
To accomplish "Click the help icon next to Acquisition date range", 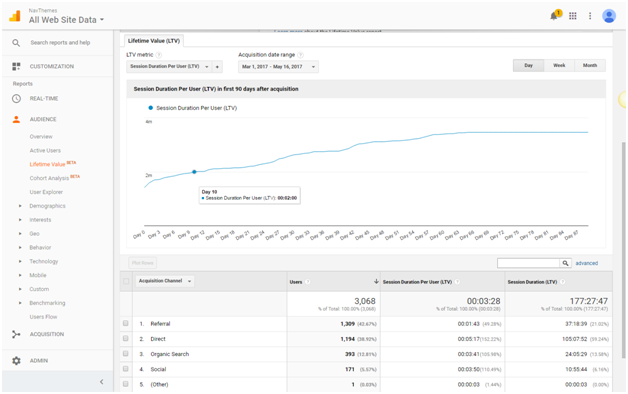I will 300,55.
